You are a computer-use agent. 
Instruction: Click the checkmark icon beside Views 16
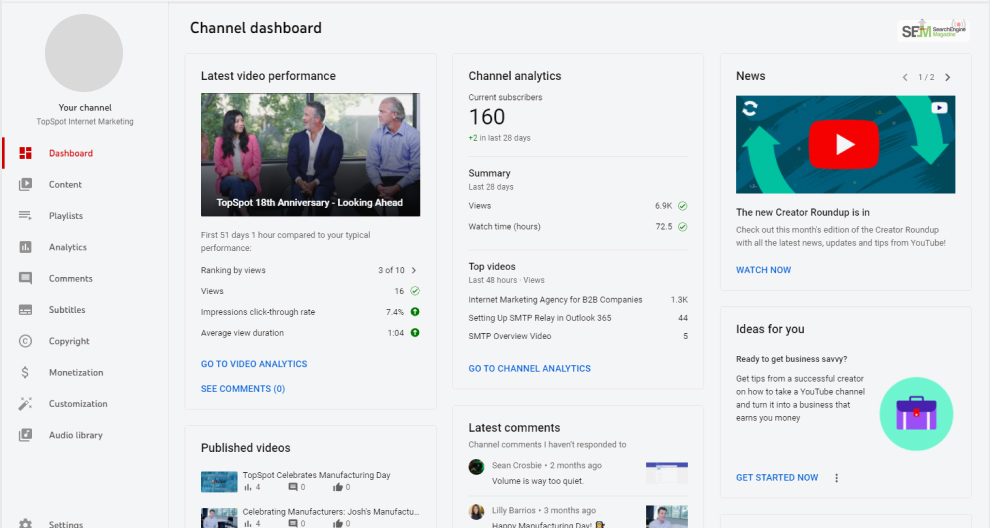(415, 291)
